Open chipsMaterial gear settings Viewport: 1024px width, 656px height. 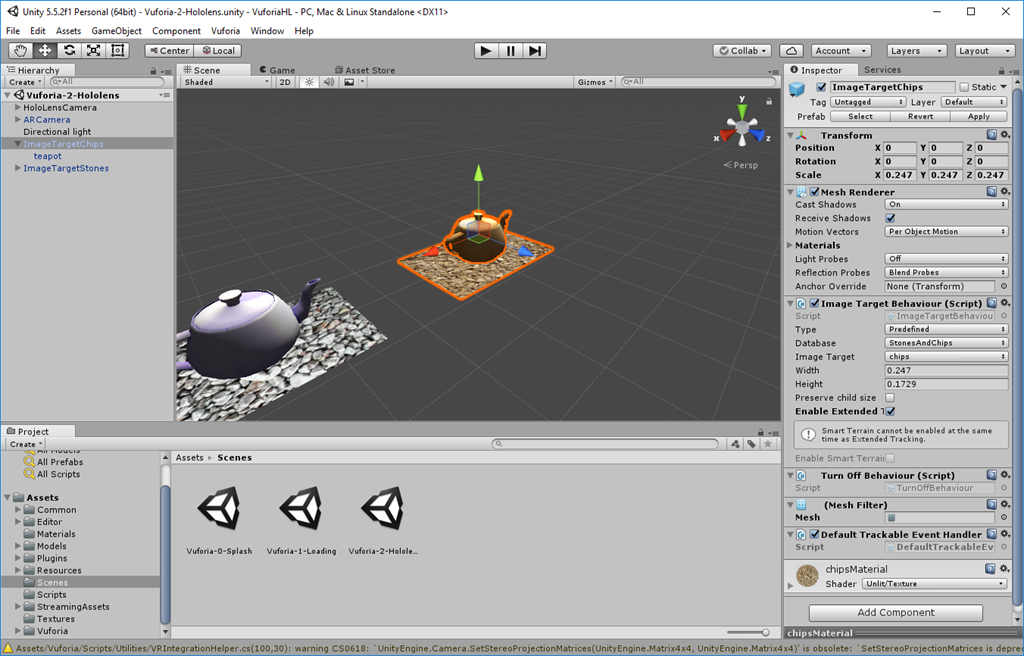tap(1004, 568)
